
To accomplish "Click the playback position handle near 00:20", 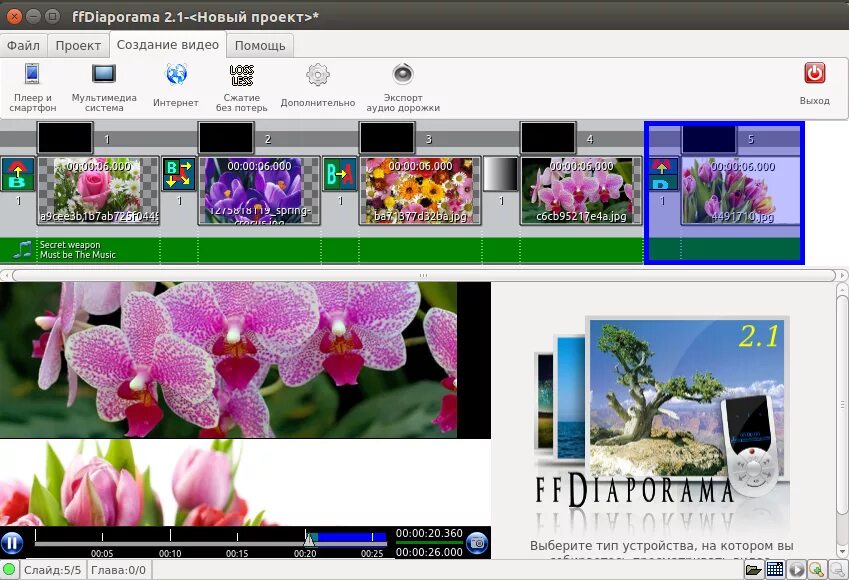I will coord(309,539).
